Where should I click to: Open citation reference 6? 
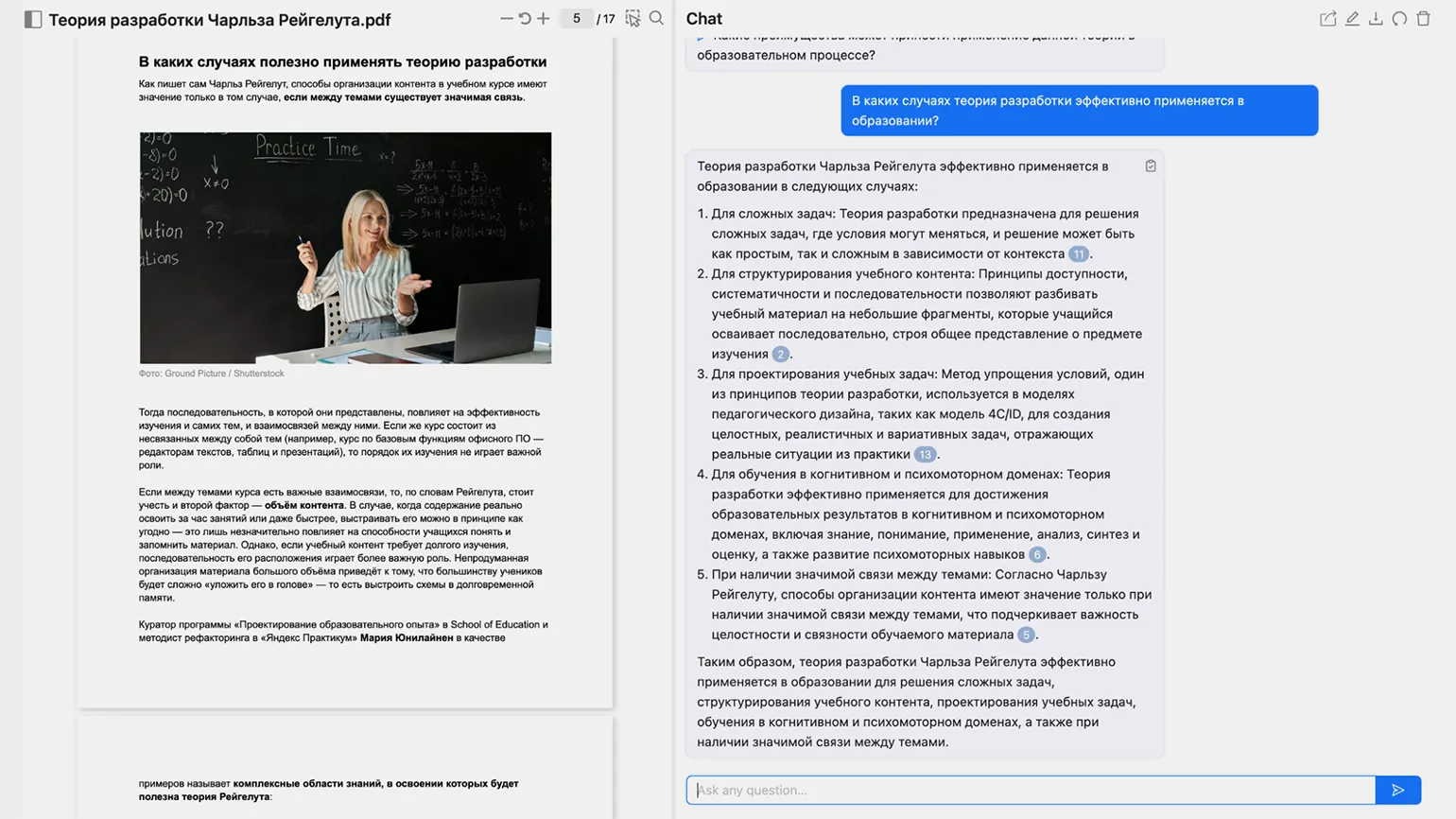click(1037, 555)
